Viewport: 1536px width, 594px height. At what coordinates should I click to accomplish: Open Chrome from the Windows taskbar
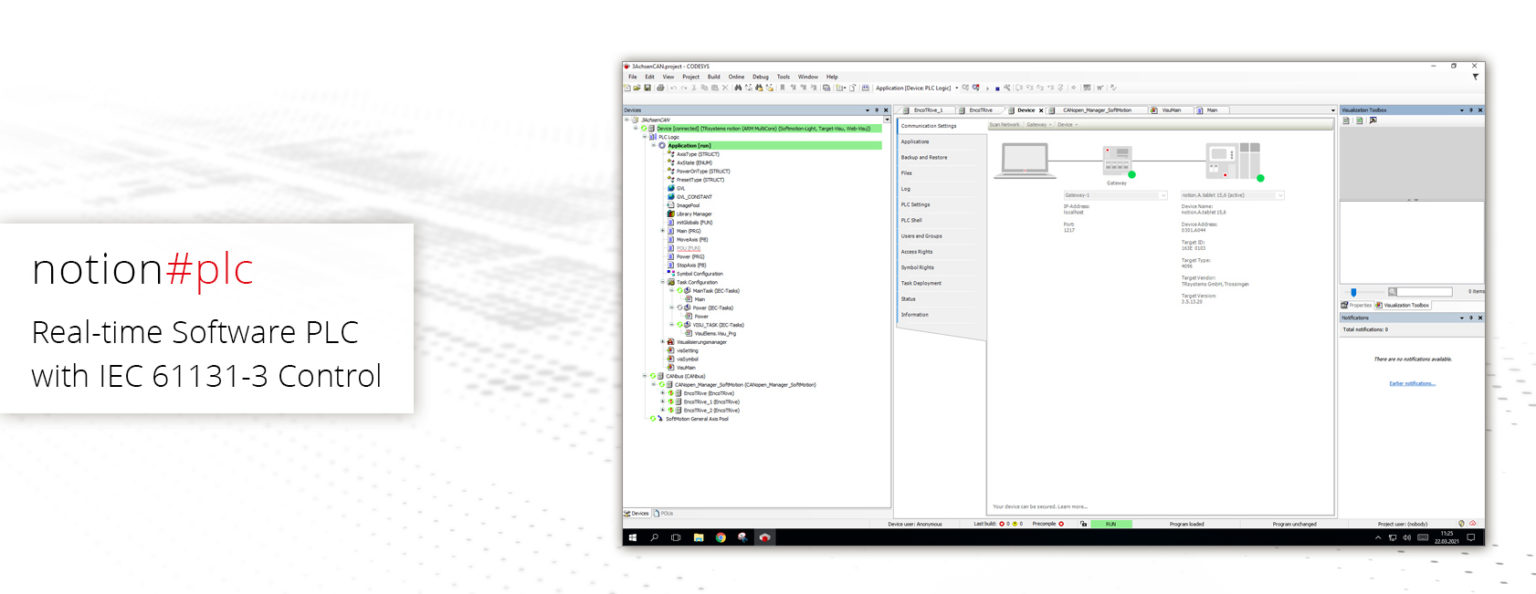720,538
